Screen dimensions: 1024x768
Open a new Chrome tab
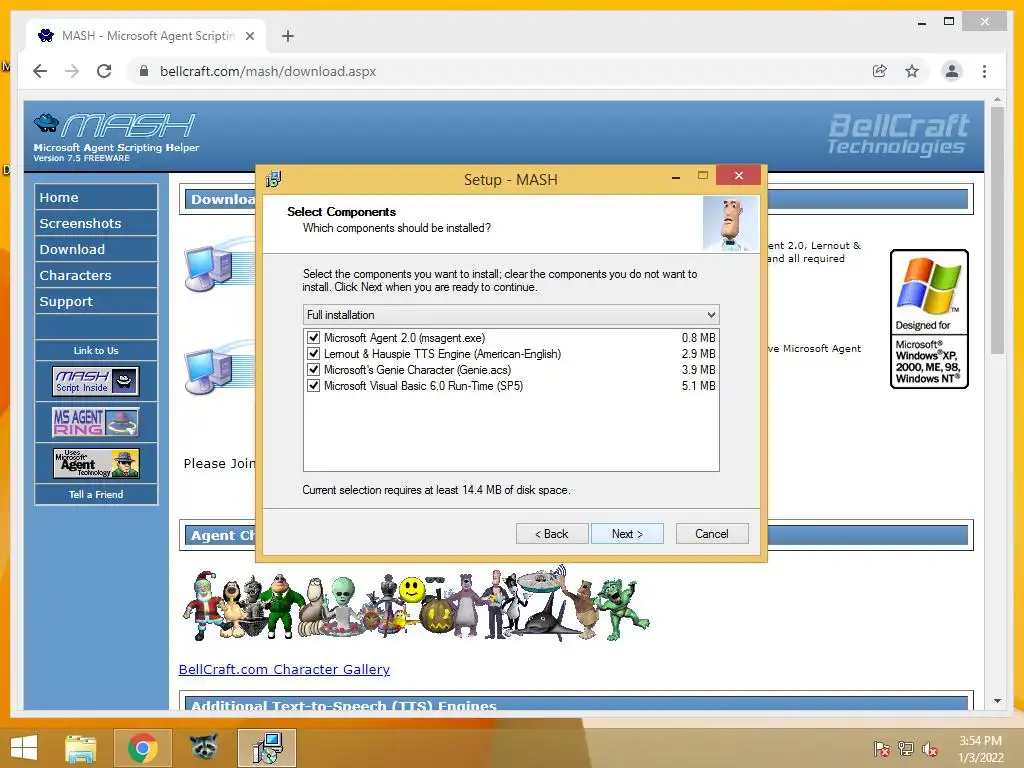click(x=288, y=36)
